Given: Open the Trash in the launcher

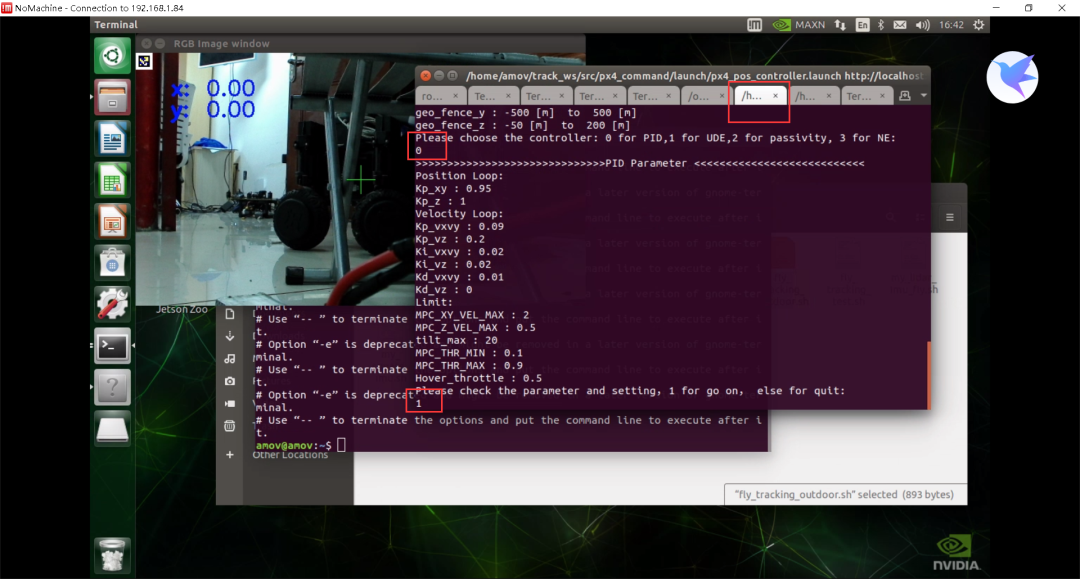Looking at the screenshot, I should (112, 555).
